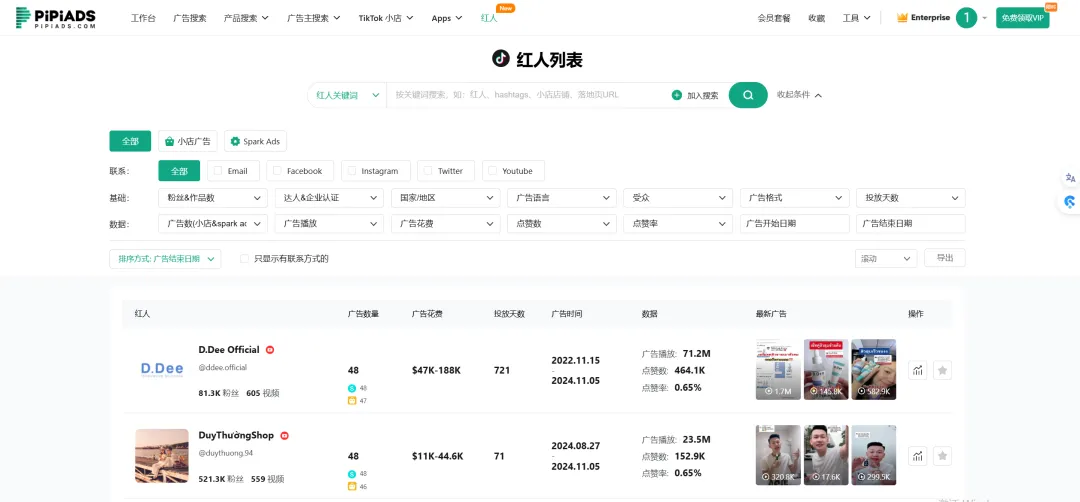1080x502 pixels.
Task: Select the Spark Ads filter button
Action: [x=256, y=141]
